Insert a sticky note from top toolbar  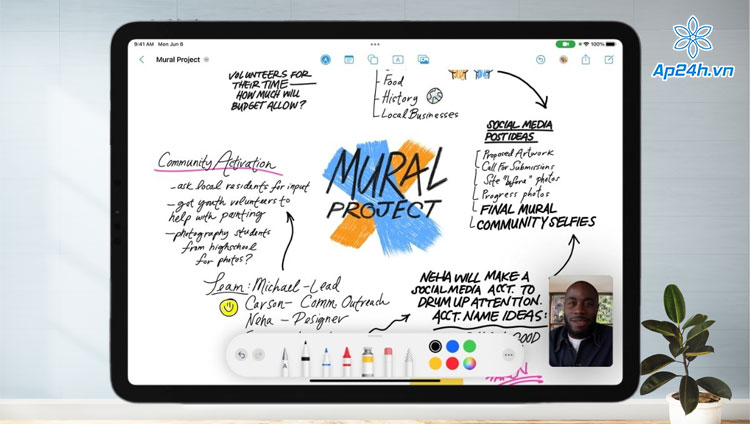349,60
